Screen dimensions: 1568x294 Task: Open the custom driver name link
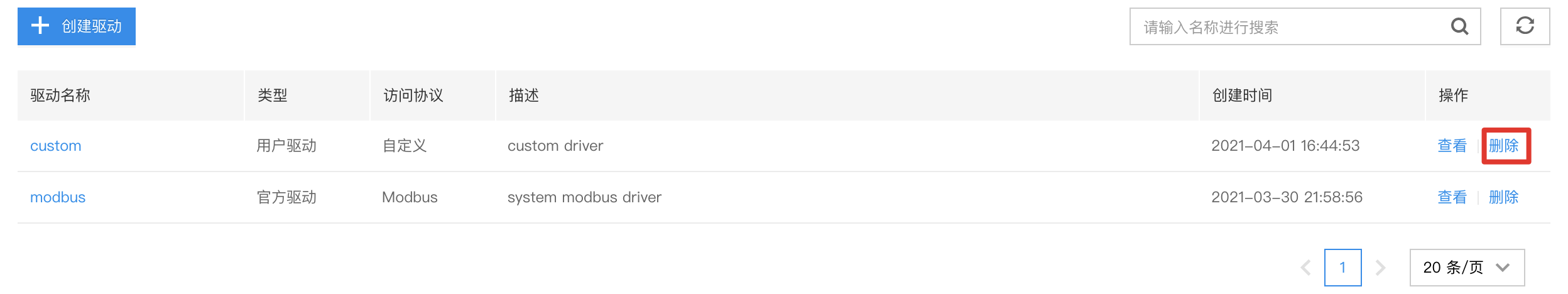(x=56, y=146)
